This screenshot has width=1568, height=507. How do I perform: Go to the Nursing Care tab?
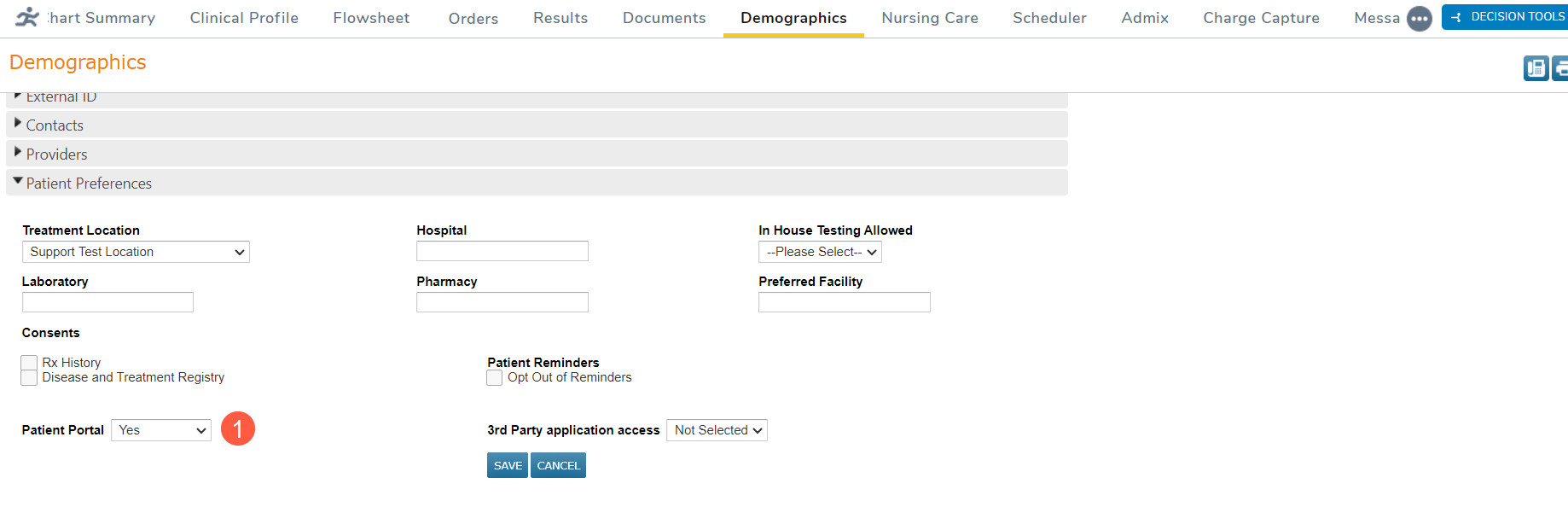pos(929,18)
